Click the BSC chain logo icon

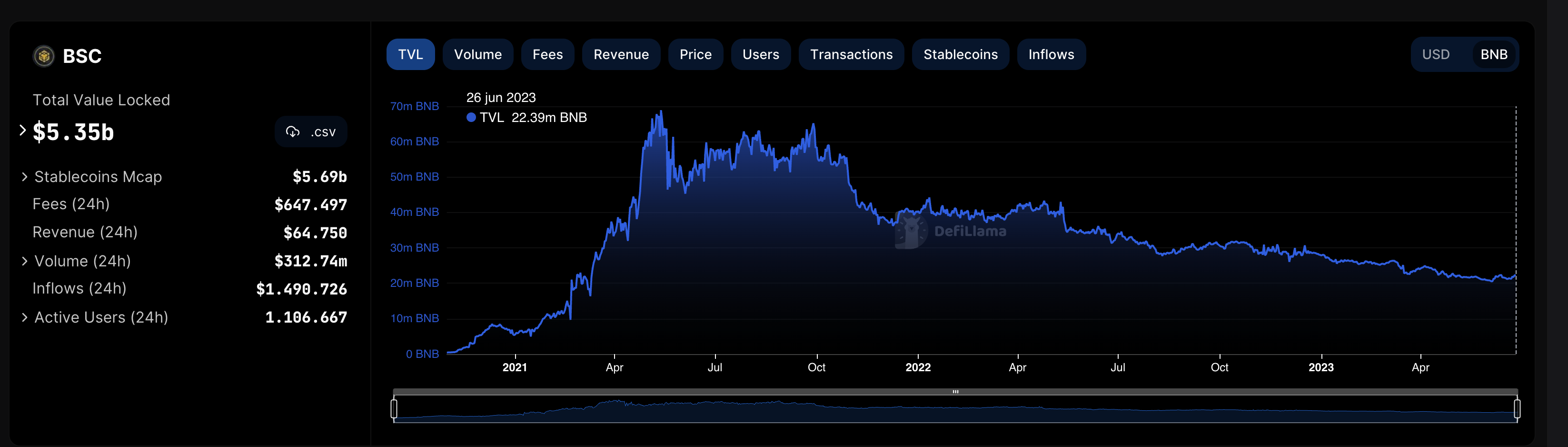[43, 56]
